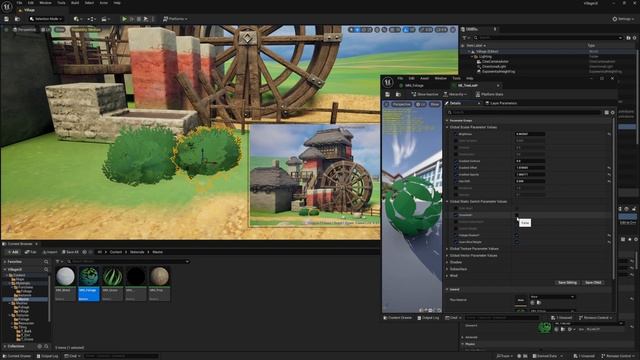Click the Gradient Offset value slider field
Image resolution: width=640 pixels, height=360 pixels.
530,168
